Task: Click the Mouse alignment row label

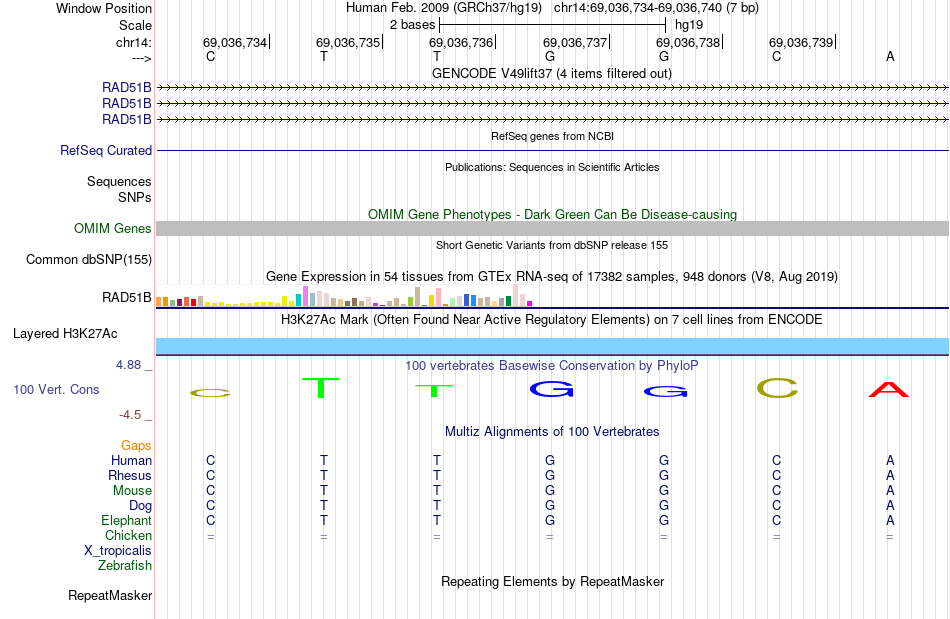Action: 132,491
